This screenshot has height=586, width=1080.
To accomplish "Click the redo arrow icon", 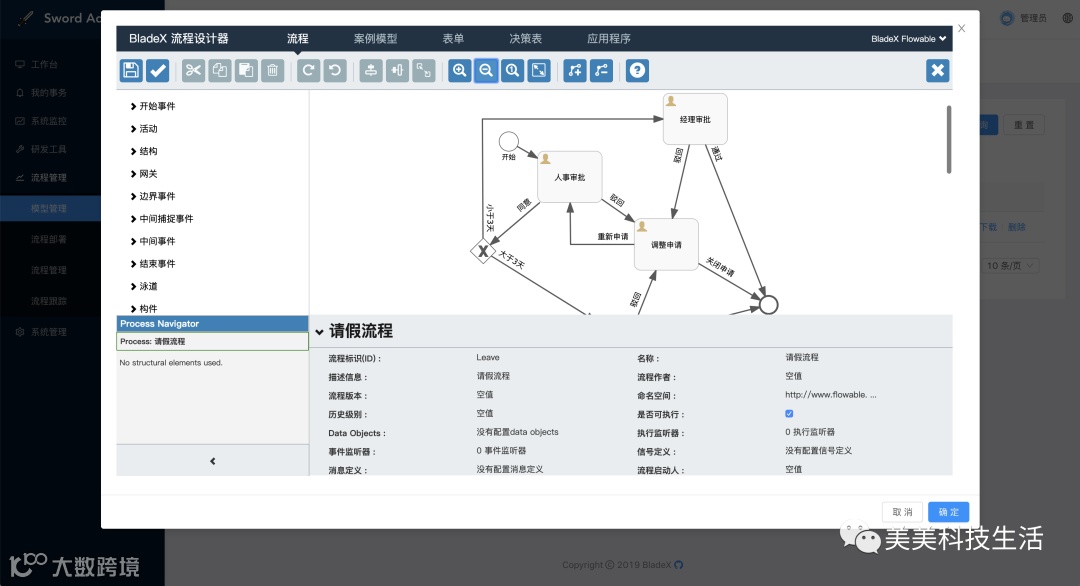I will pos(309,70).
